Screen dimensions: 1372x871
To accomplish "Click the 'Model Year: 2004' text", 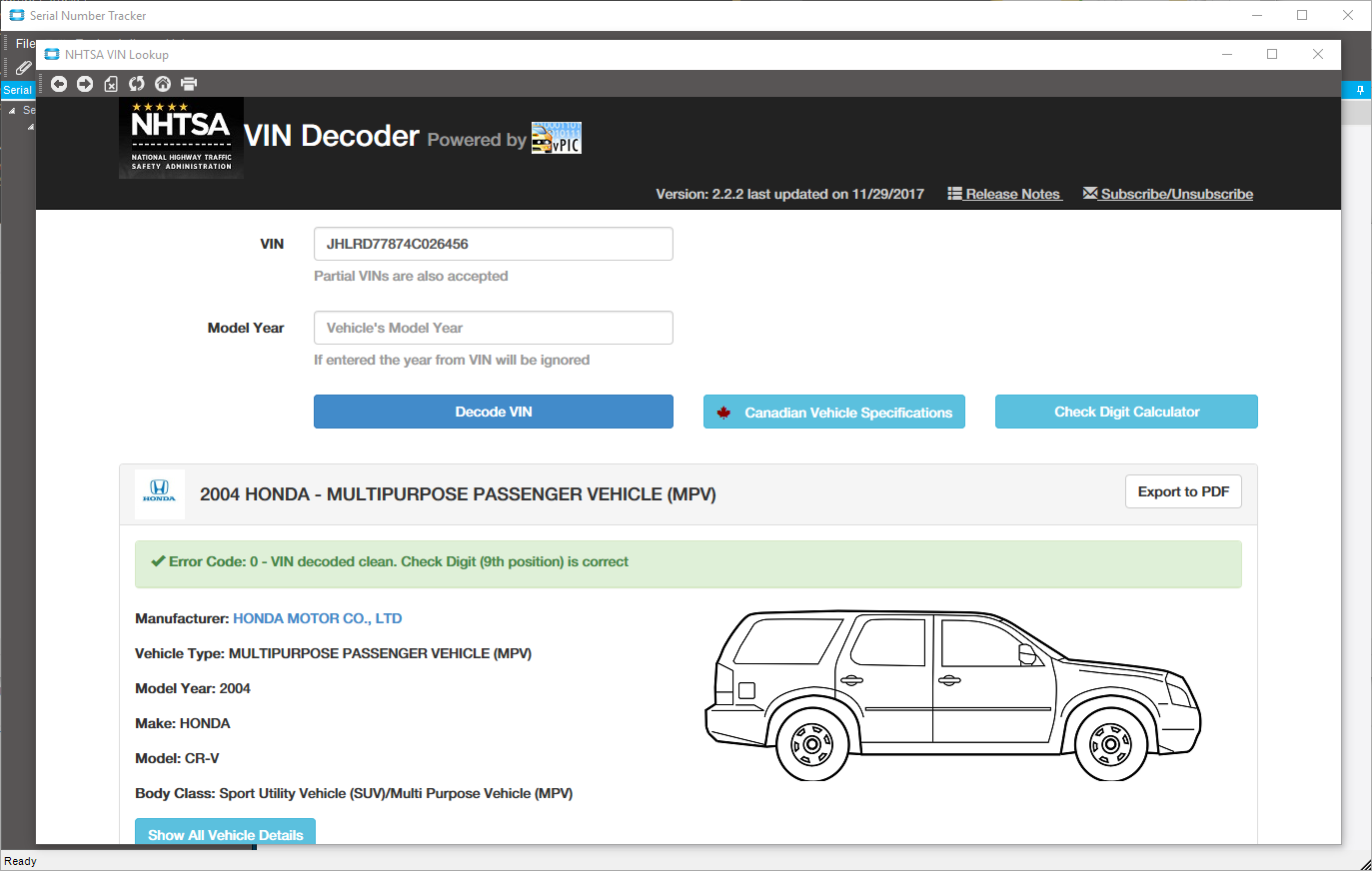I will coord(193,688).
